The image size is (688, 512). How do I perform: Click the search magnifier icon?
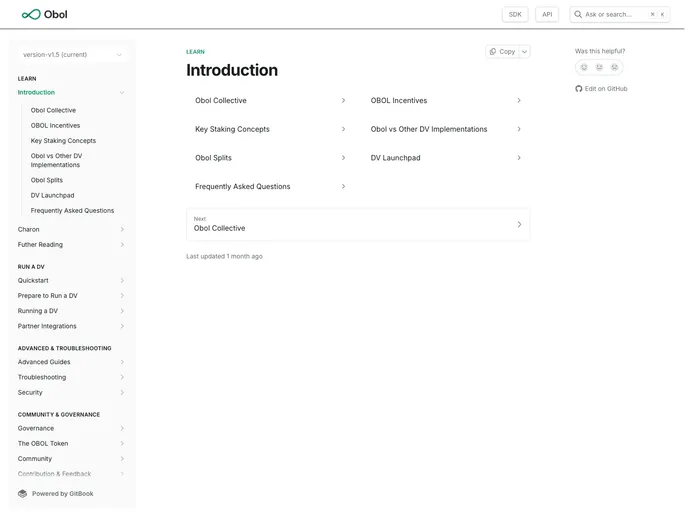[x=578, y=14]
